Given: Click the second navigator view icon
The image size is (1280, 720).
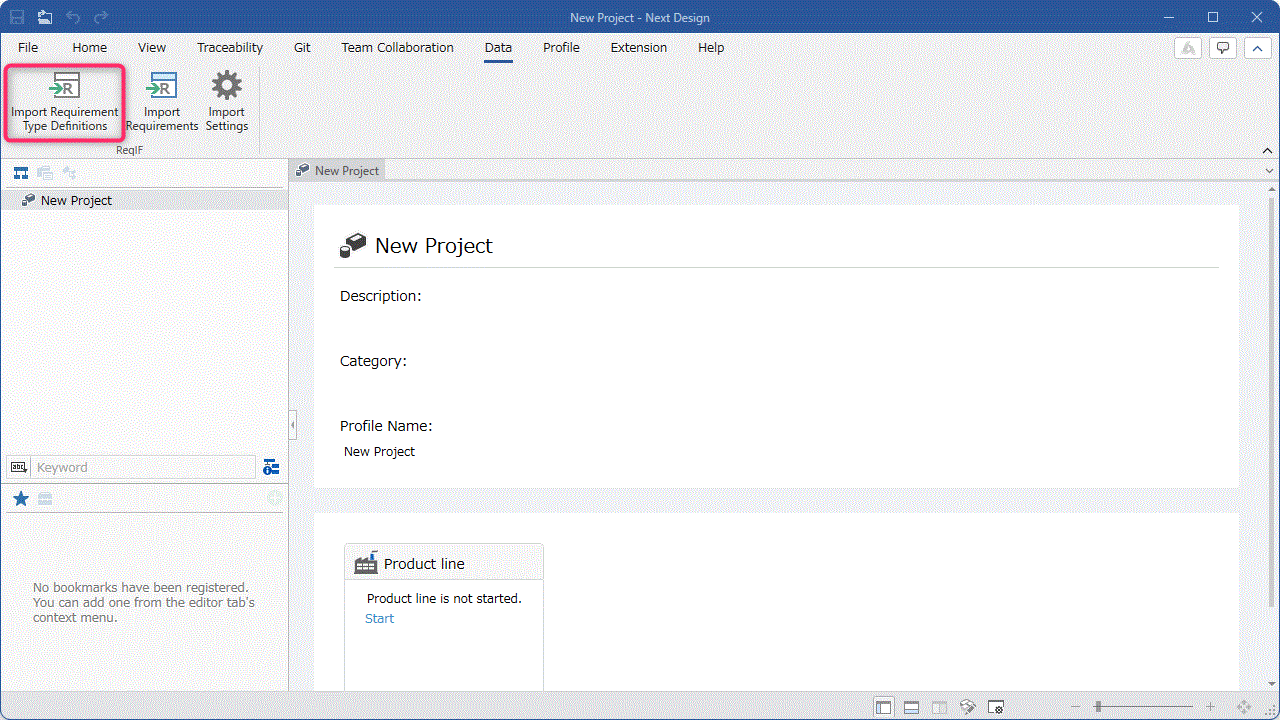Looking at the screenshot, I should (45, 173).
